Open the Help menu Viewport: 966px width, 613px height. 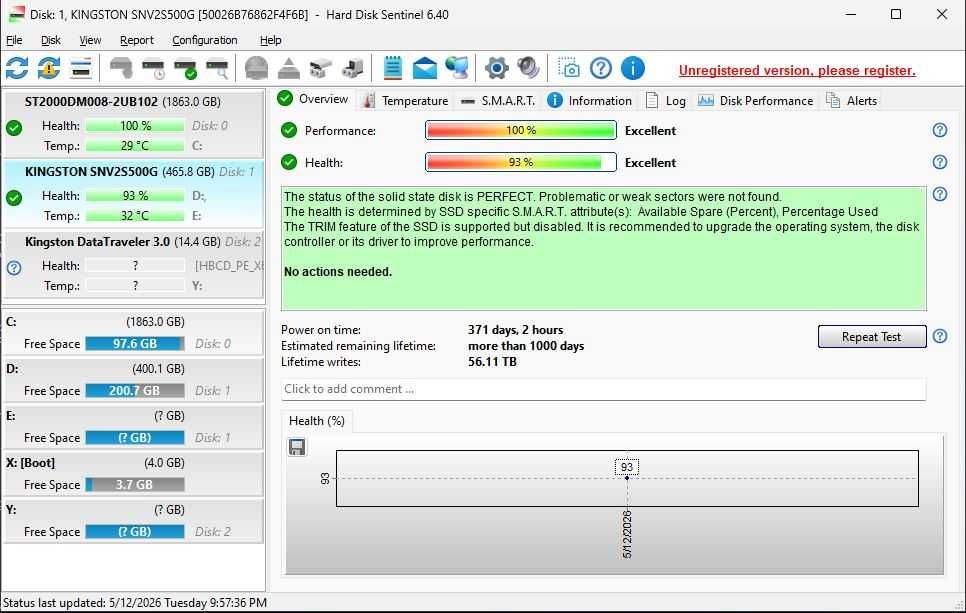coord(270,40)
